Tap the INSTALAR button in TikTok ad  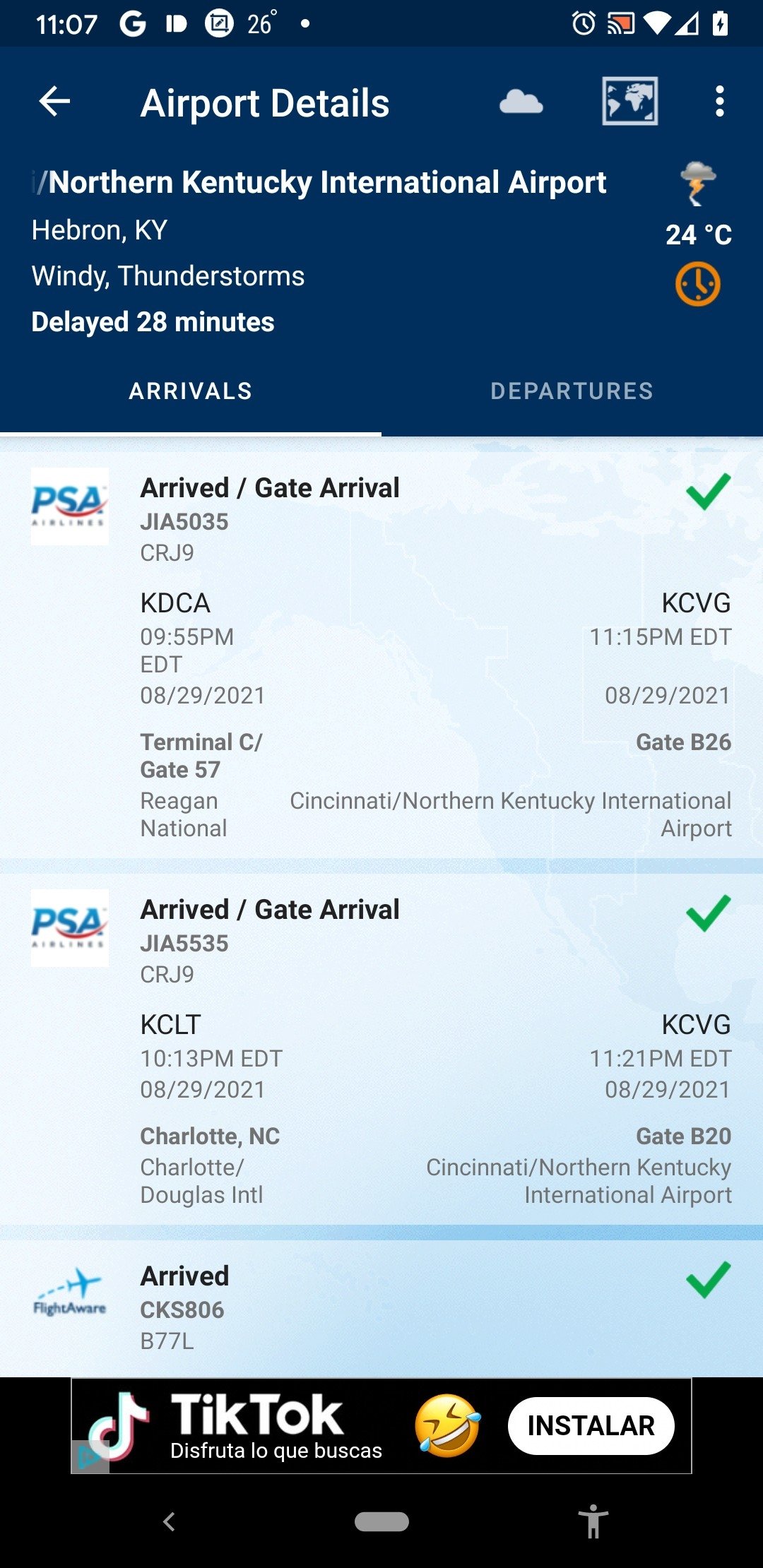(591, 1425)
